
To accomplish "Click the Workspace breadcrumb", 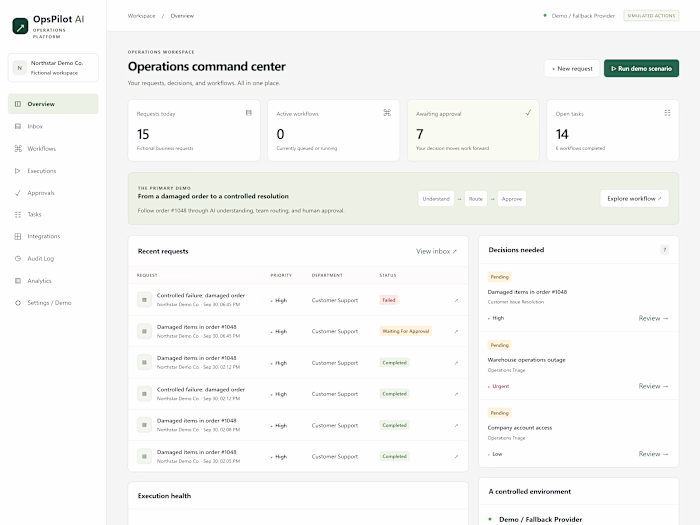I will pyautogui.click(x=142, y=16).
